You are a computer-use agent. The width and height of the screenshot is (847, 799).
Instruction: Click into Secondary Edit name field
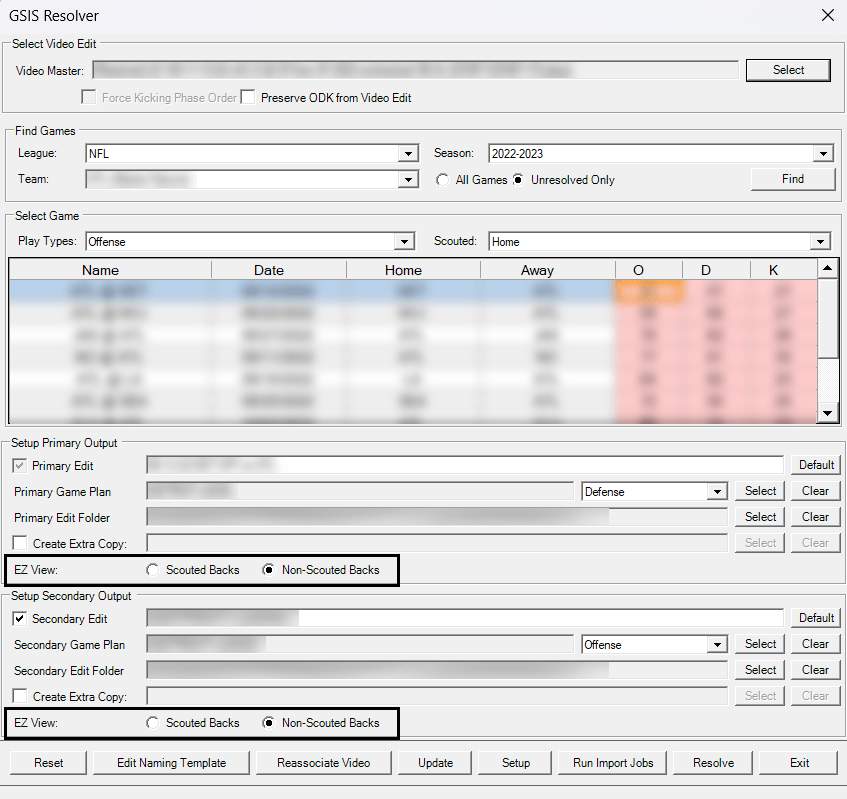click(465, 618)
